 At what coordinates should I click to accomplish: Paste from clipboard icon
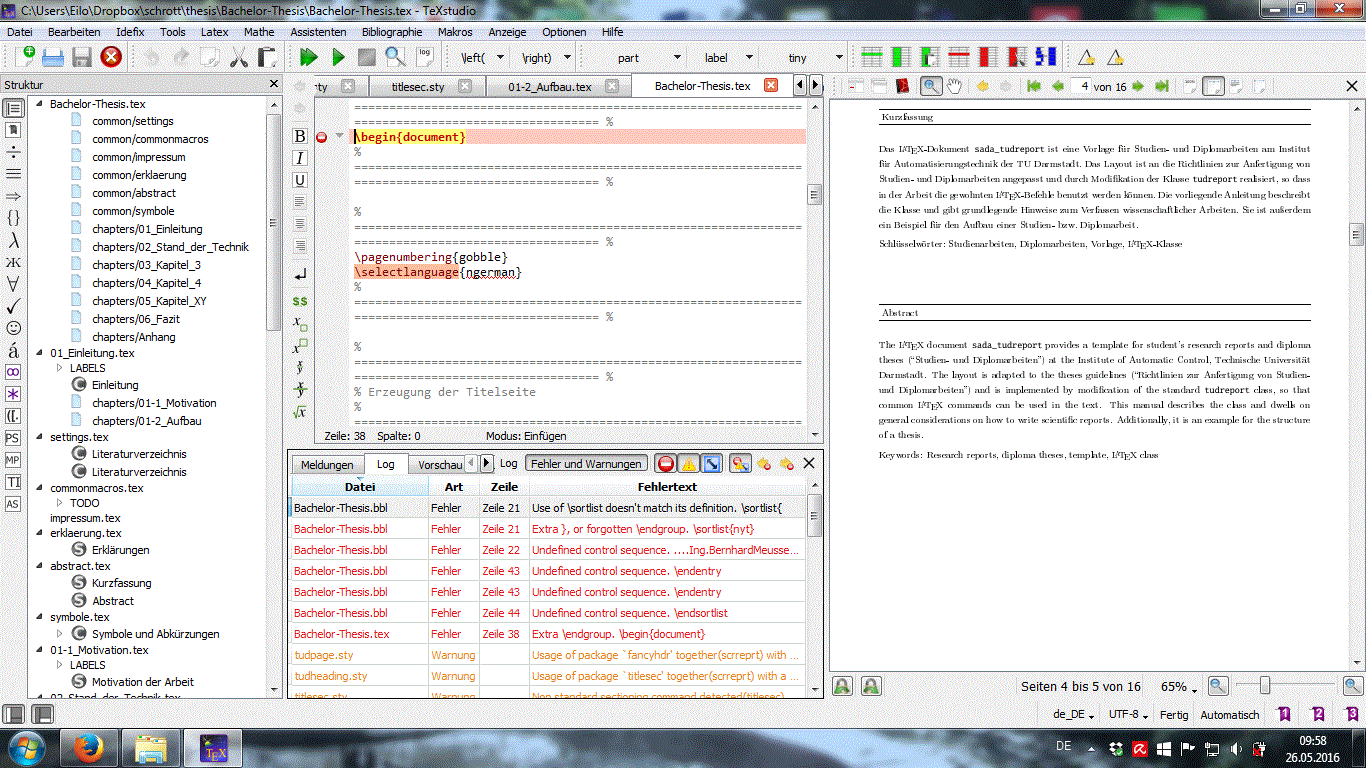click(x=267, y=57)
